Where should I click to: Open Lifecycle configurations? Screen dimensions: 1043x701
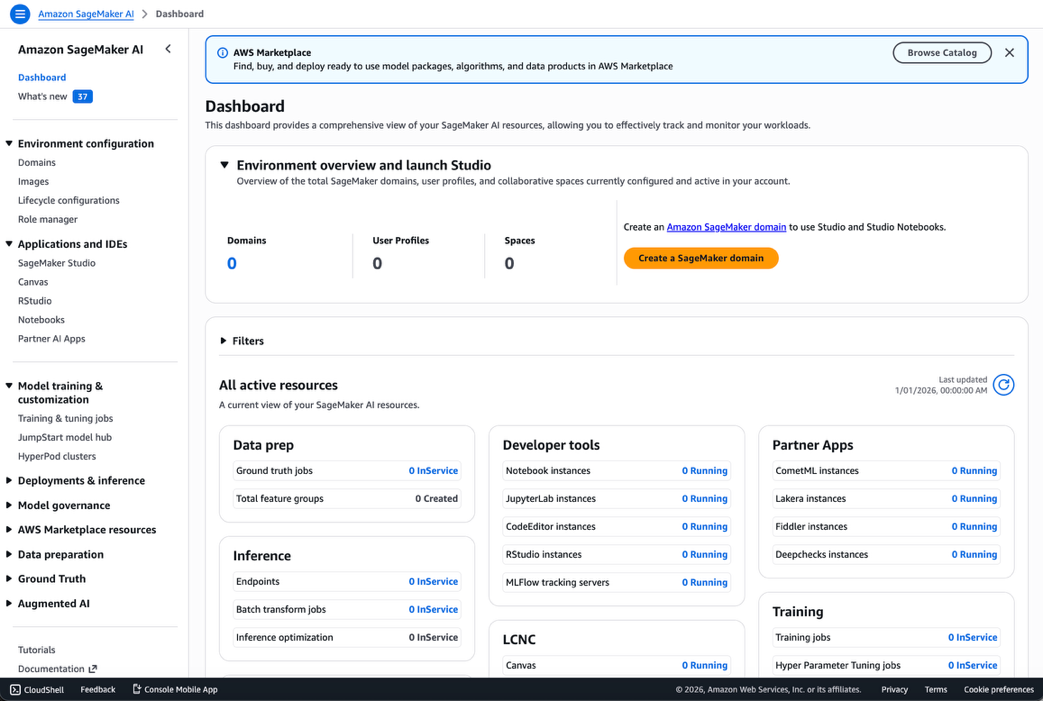tap(69, 200)
